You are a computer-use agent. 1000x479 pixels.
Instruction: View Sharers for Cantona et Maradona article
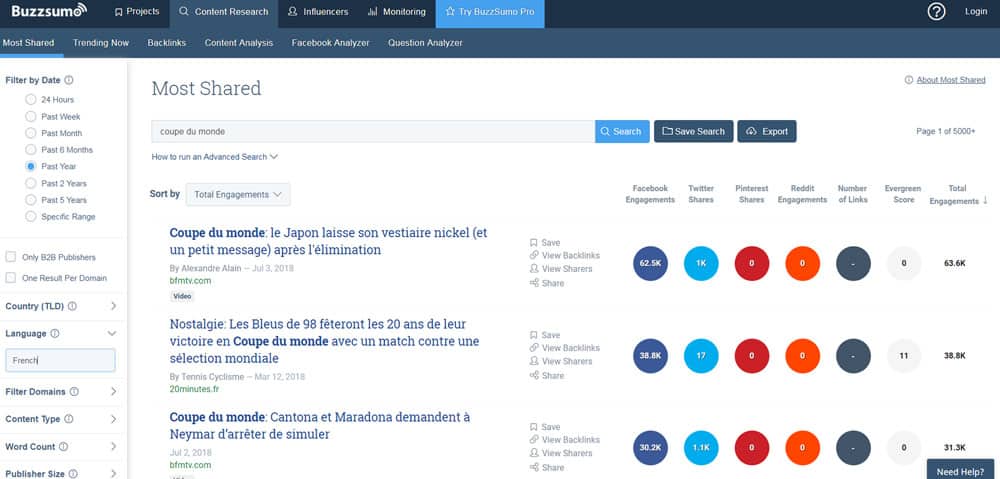coord(561,453)
